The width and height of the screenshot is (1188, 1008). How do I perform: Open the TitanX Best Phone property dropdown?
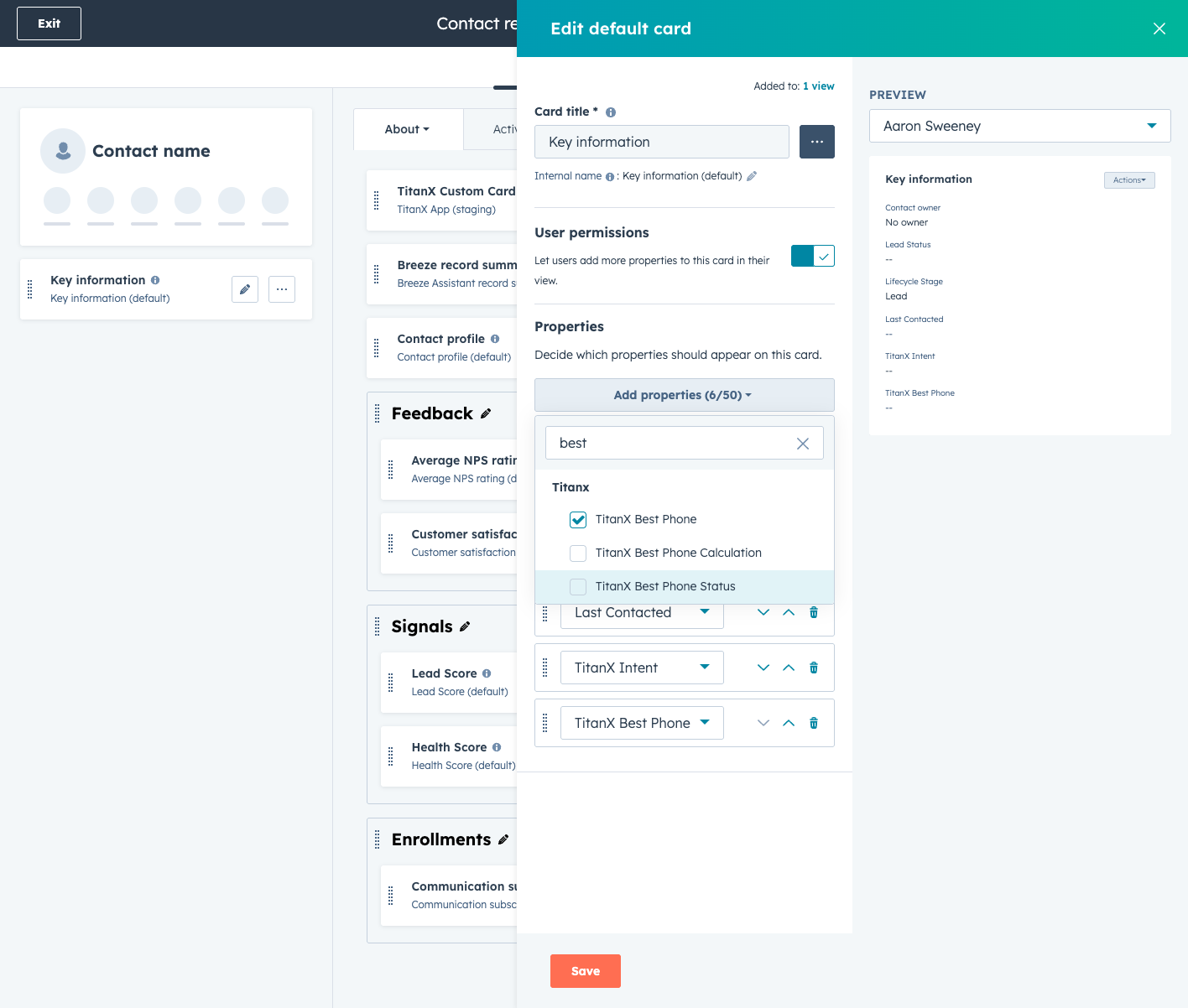tap(642, 723)
